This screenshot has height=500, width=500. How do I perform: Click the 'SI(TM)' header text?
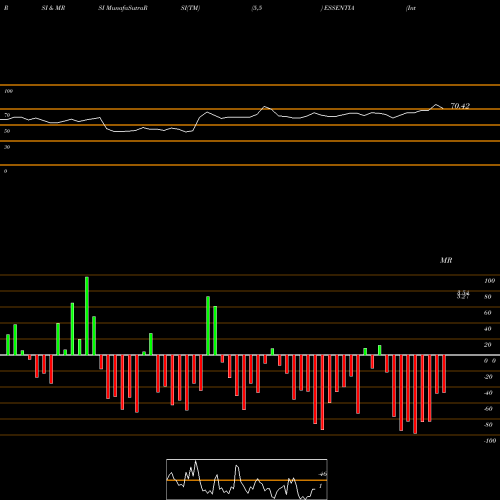tap(190, 8)
